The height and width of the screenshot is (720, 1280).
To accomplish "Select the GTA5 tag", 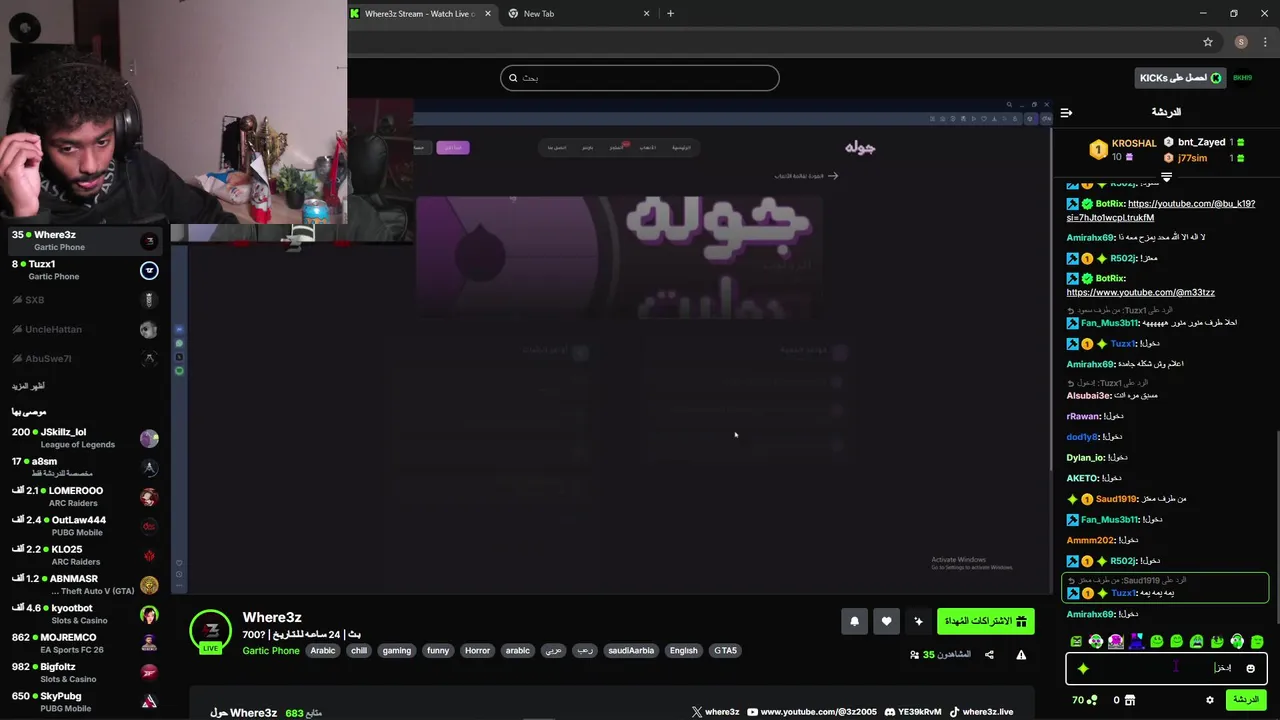I will pos(725,651).
